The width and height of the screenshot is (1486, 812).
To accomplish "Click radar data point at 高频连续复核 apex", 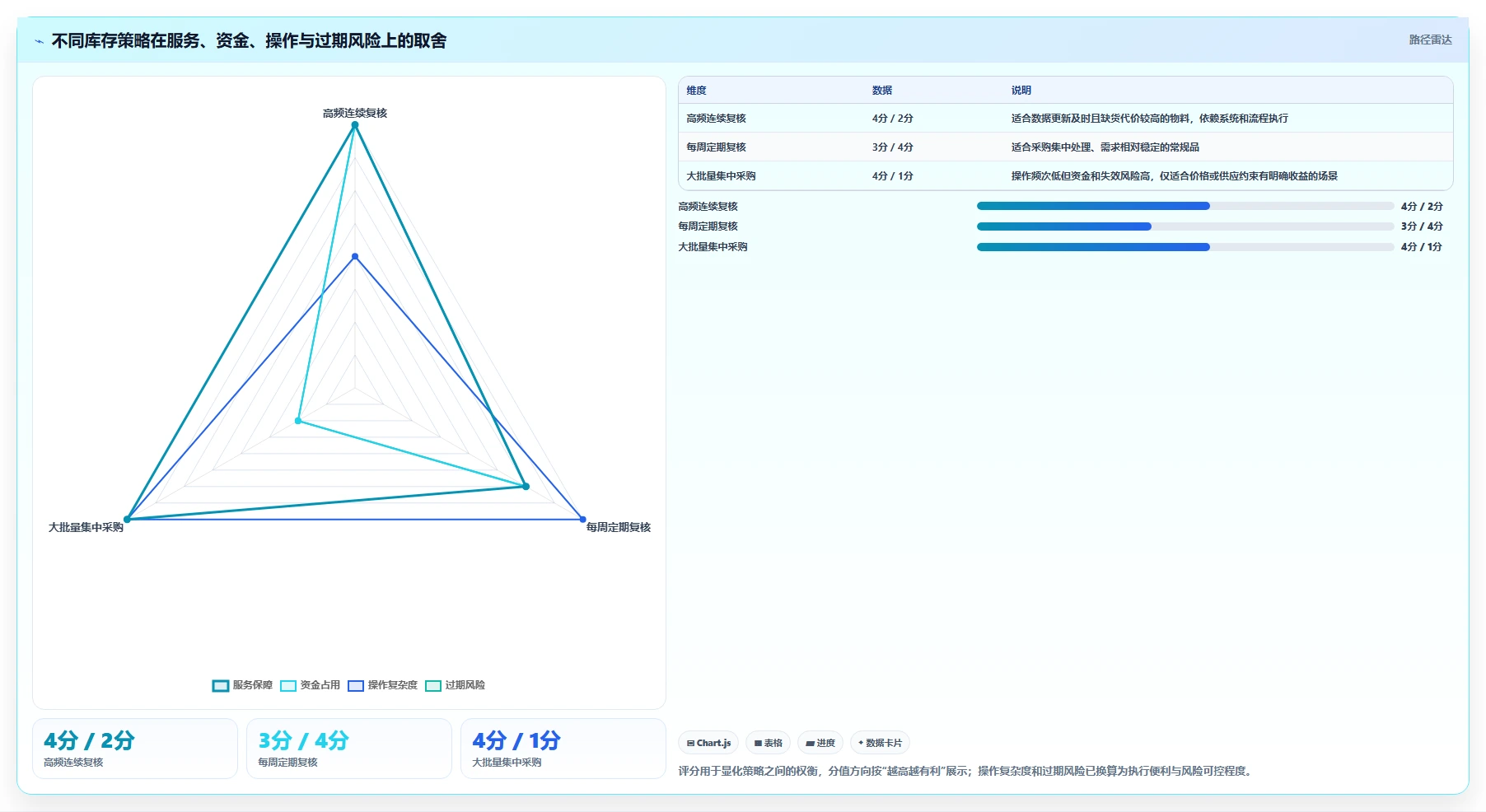I will [x=355, y=125].
